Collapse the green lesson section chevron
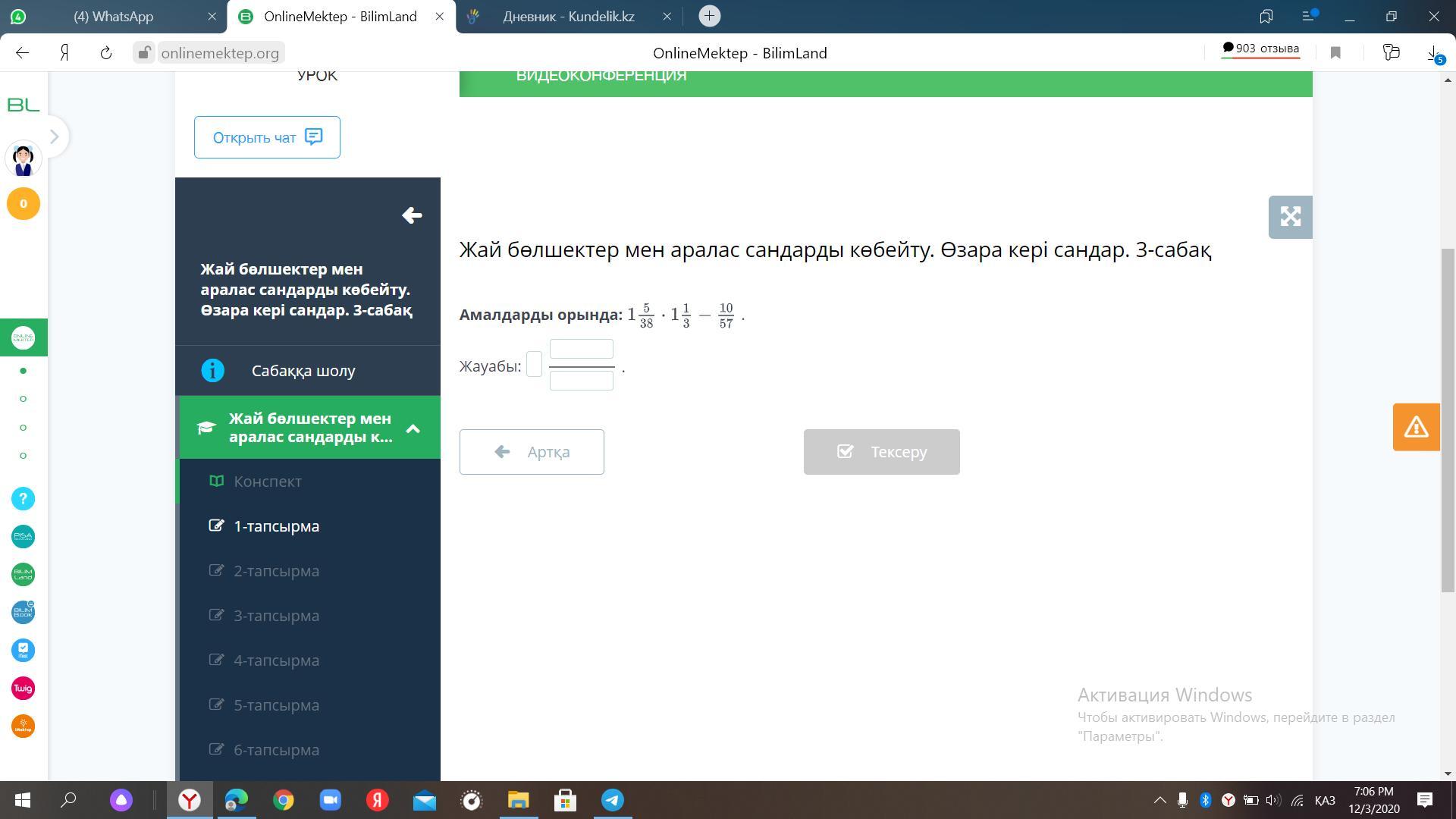The width and height of the screenshot is (1456, 819). click(x=413, y=428)
